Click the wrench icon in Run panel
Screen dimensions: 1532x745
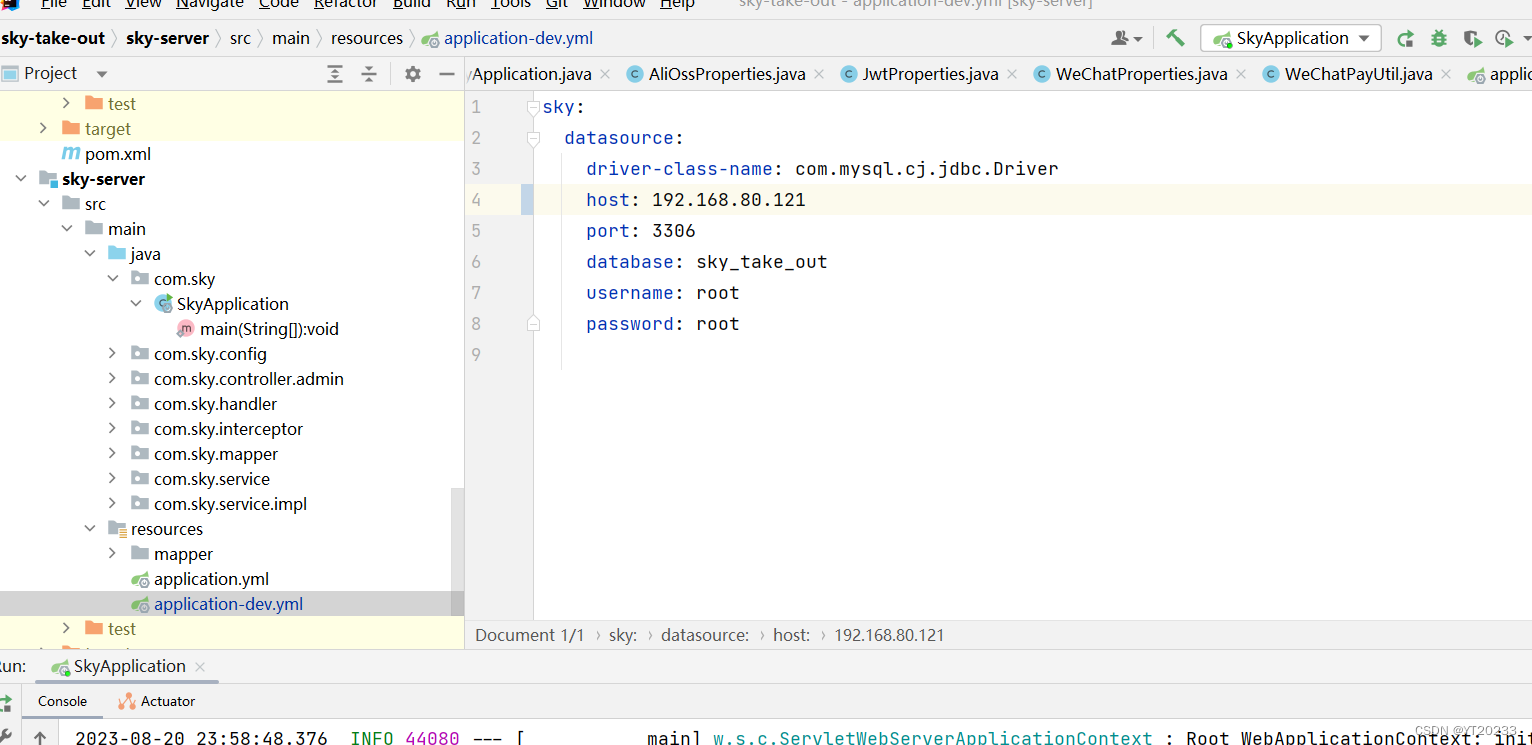(5, 736)
